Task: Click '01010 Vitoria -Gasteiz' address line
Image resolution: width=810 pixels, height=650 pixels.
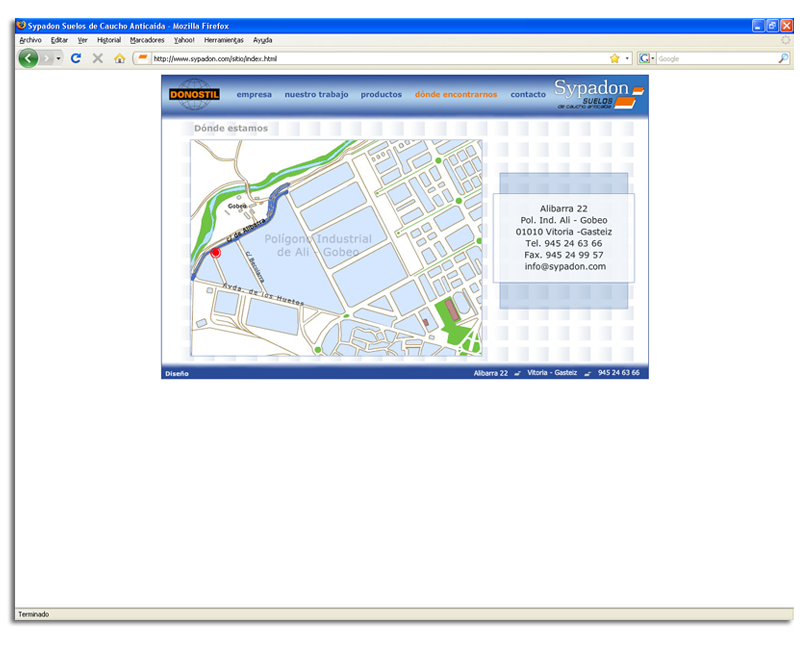Action: coord(564,232)
